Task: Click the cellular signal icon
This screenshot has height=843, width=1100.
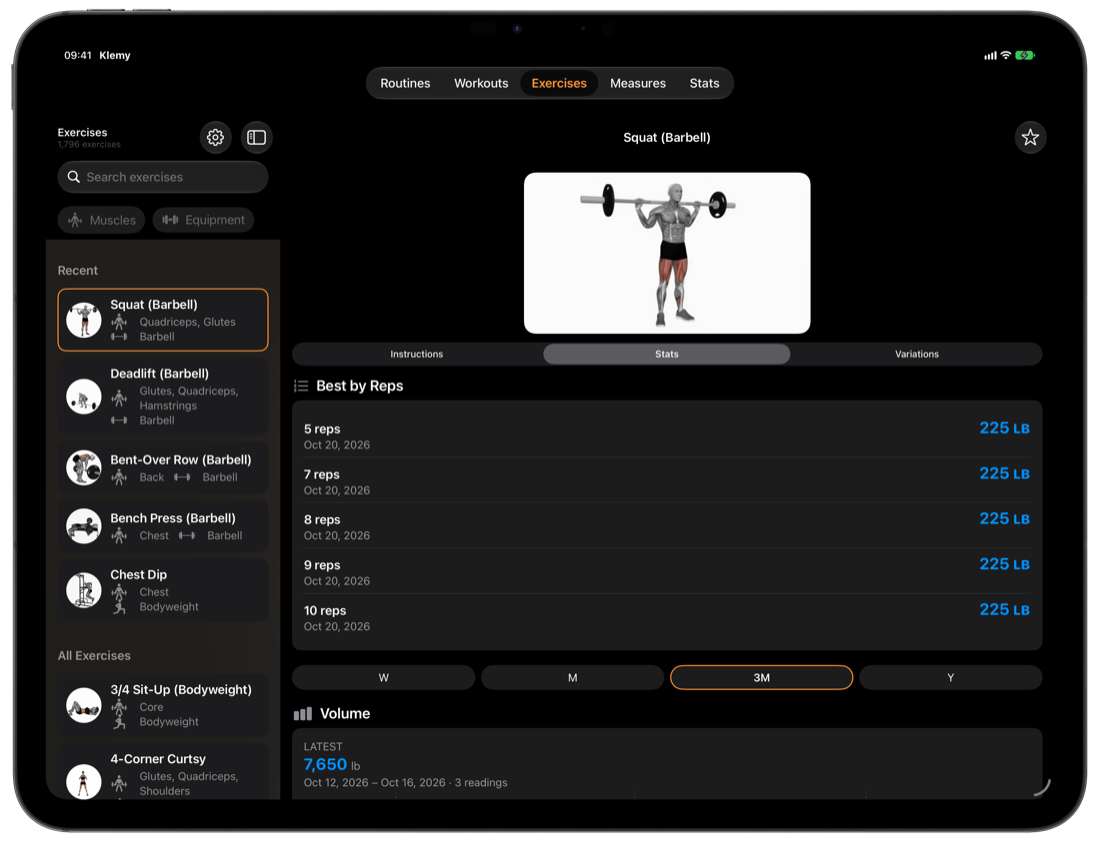Action: (x=990, y=55)
